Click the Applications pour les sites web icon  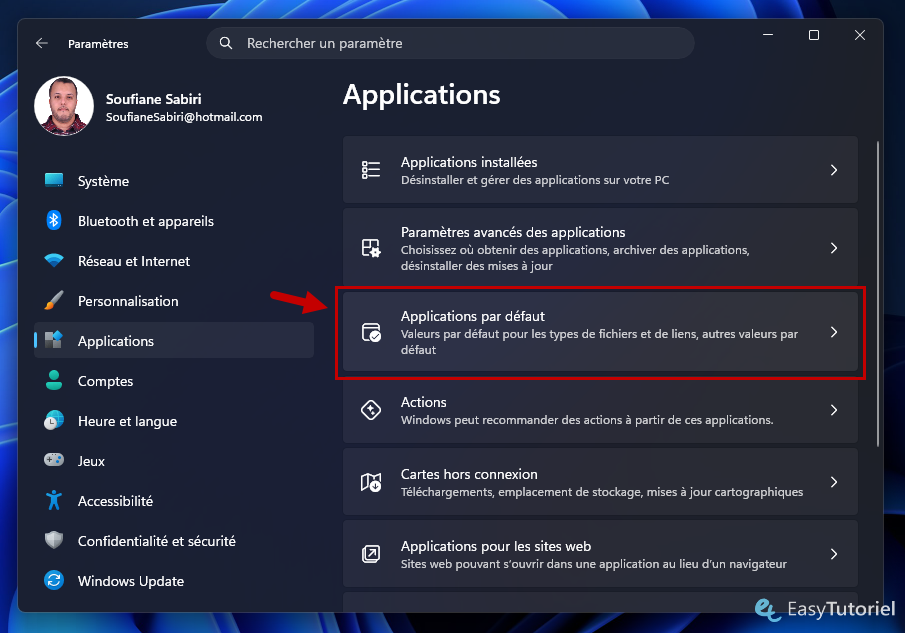point(371,554)
